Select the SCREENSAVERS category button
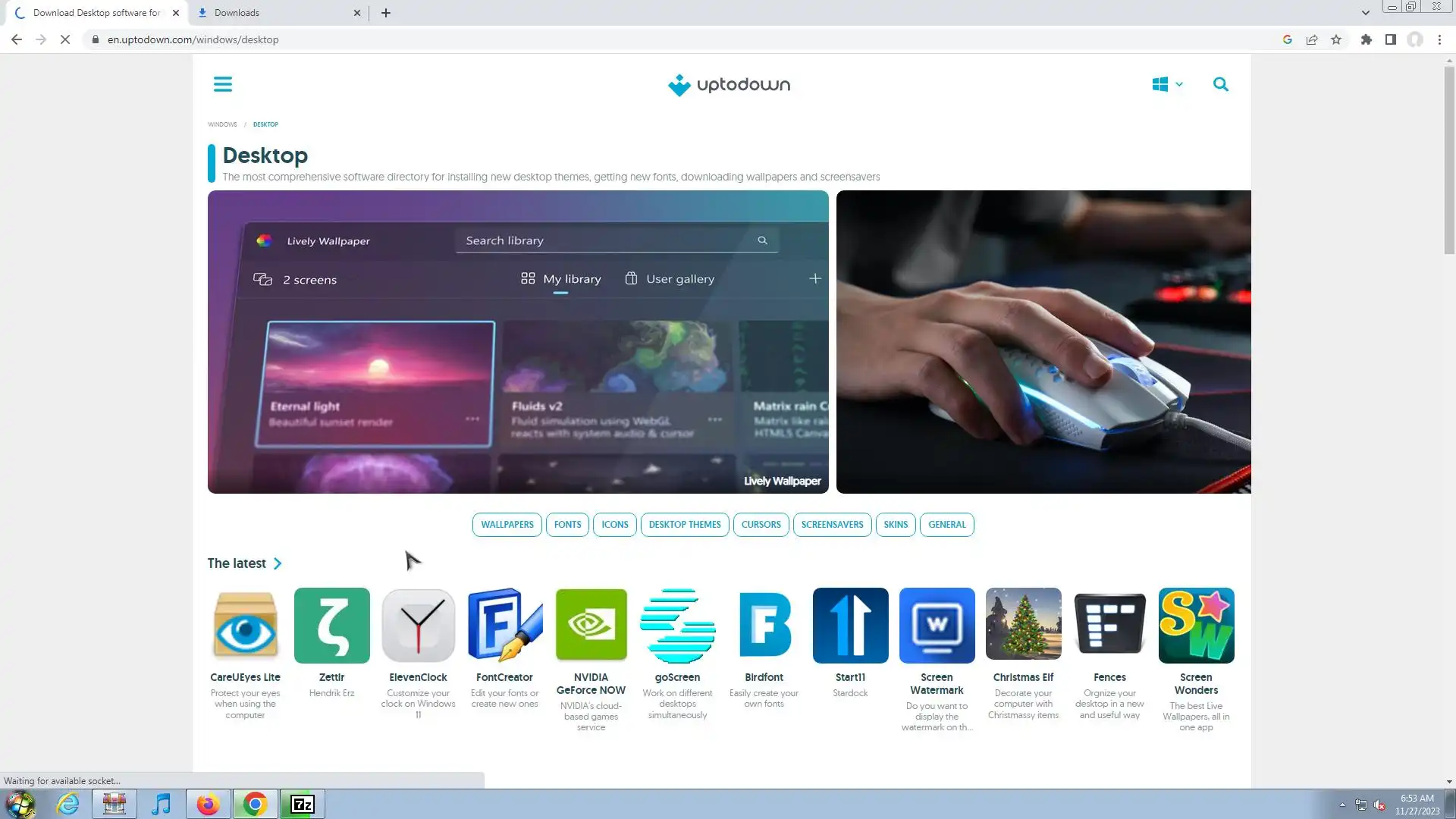The height and width of the screenshot is (819, 1456). (832, 525)
